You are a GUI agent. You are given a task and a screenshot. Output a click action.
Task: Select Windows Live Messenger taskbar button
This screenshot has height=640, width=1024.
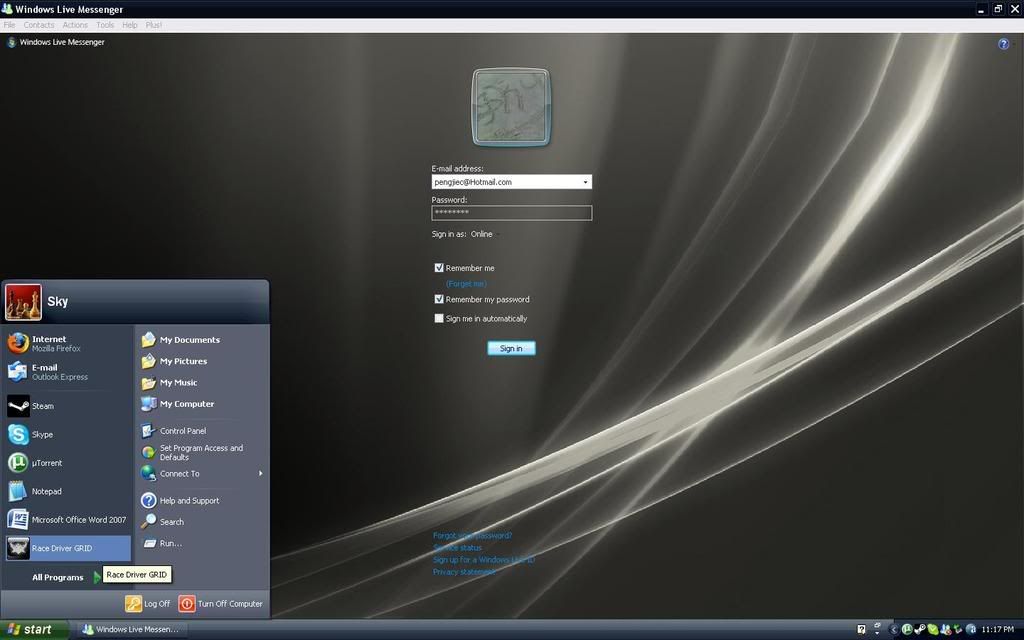pos(132,630)
